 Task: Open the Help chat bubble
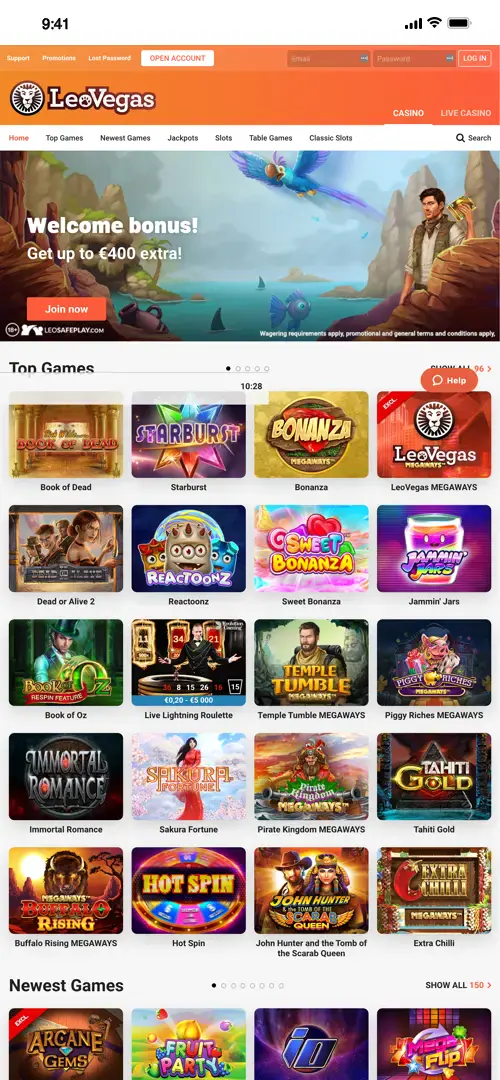coord(449,380)
